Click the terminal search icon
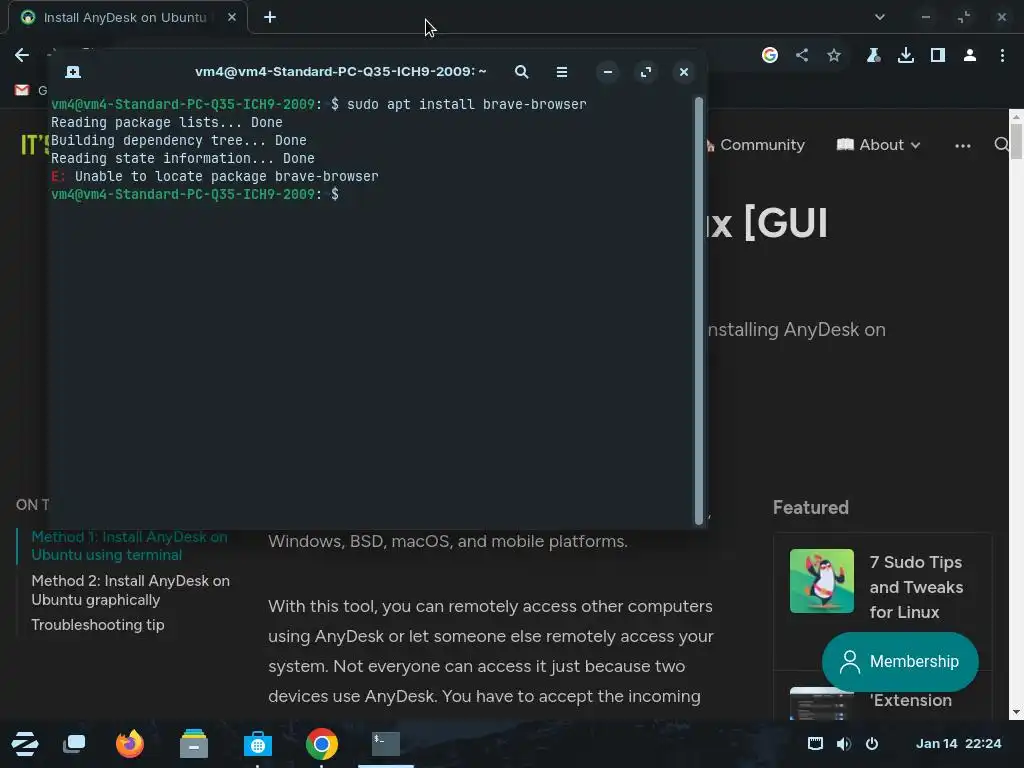 pyautogui.click(x=521, y=72)
